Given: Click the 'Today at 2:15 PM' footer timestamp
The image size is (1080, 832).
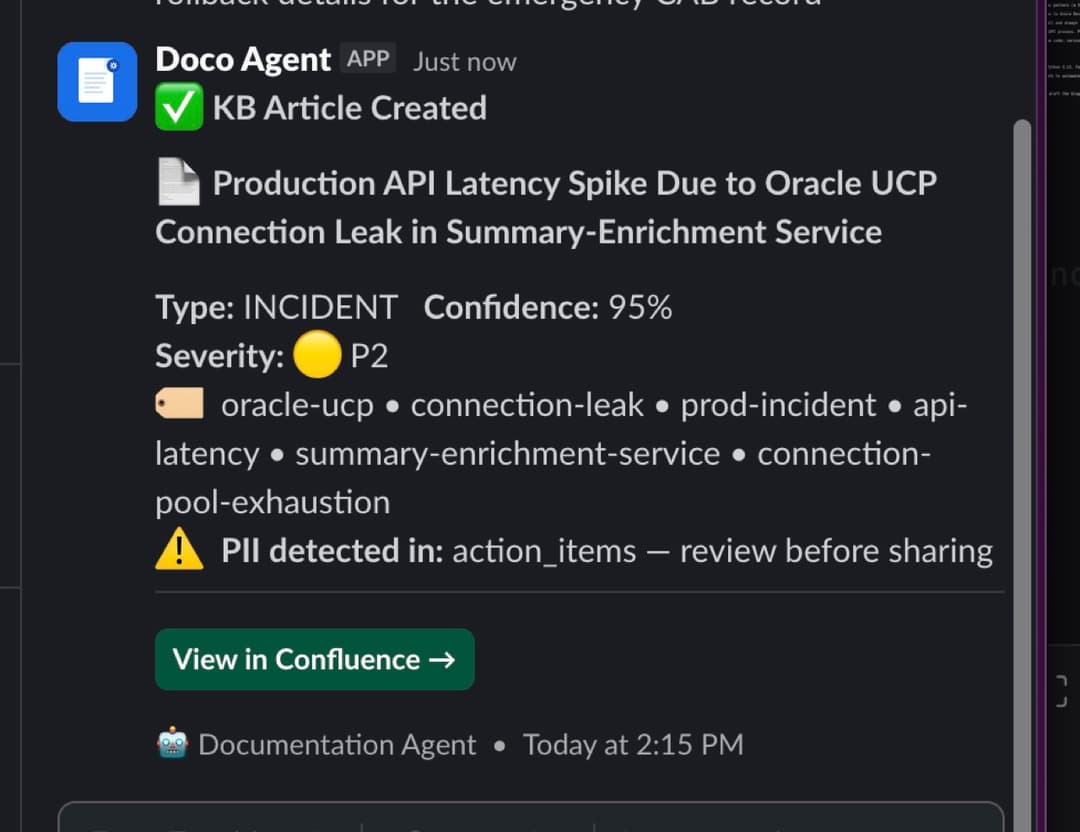Looking at the screenshot, I should (x=633, y=745).
